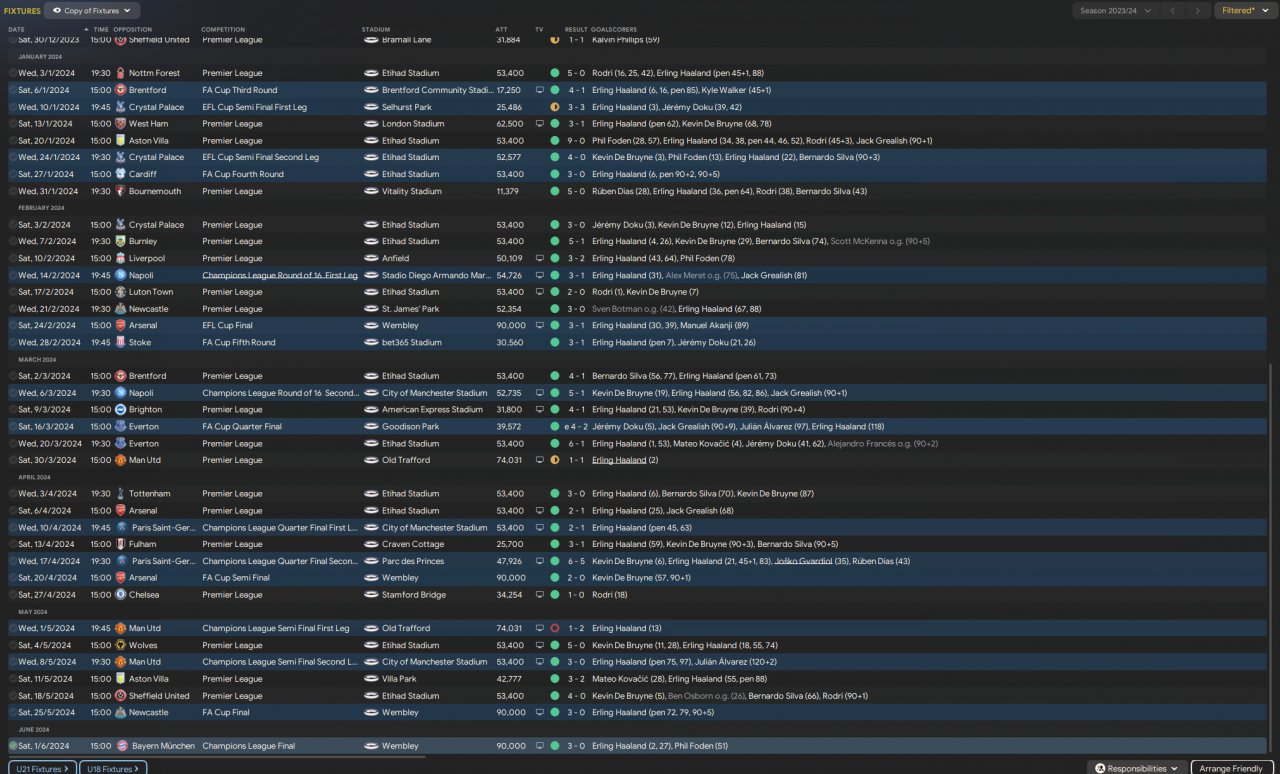Viewport: 1280px width, 774px height.
Task: Click the Fulham club crest
Action: [121, 544]
